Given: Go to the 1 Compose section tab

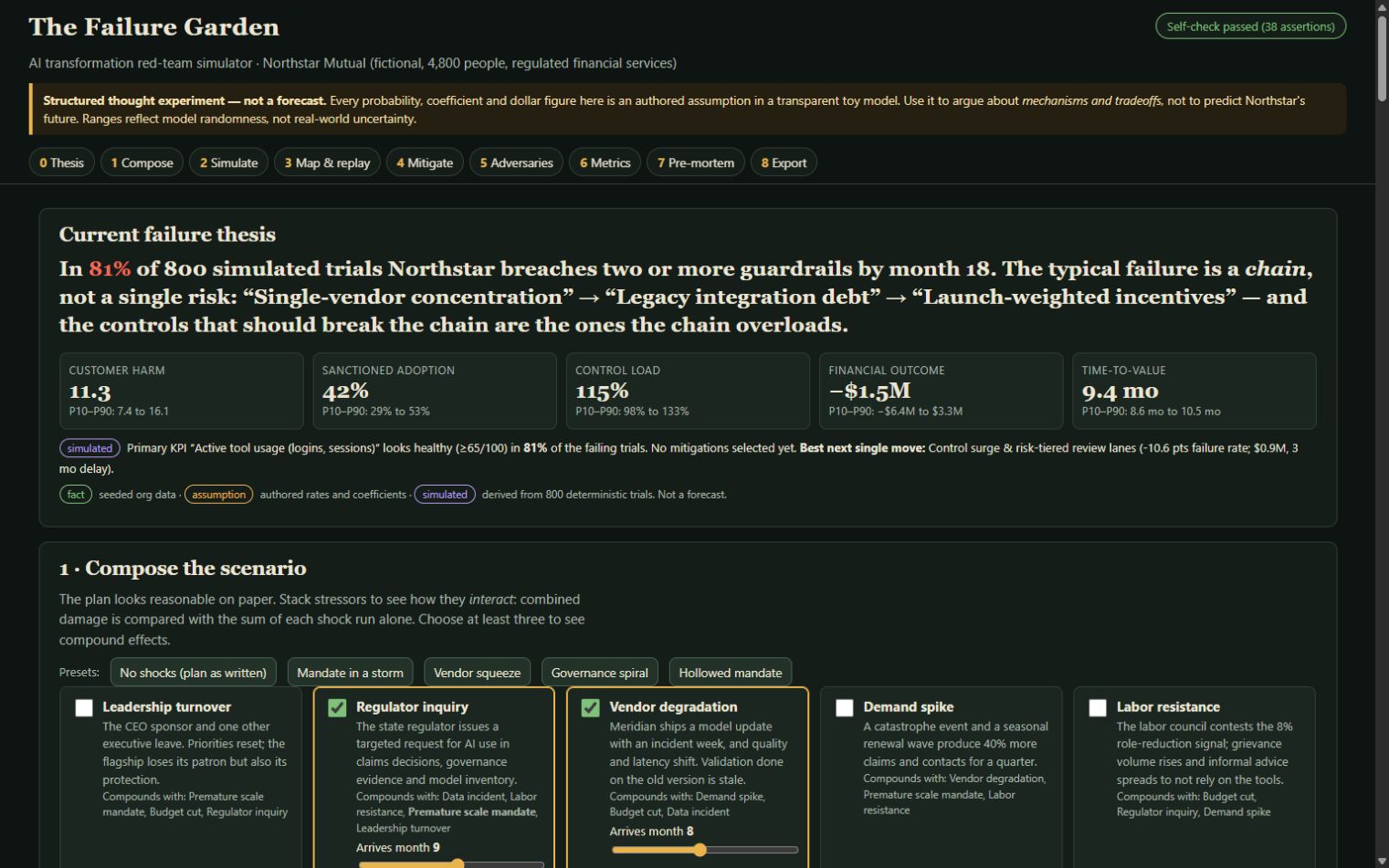Looking at the screenshot, I should tap(142, 162).
